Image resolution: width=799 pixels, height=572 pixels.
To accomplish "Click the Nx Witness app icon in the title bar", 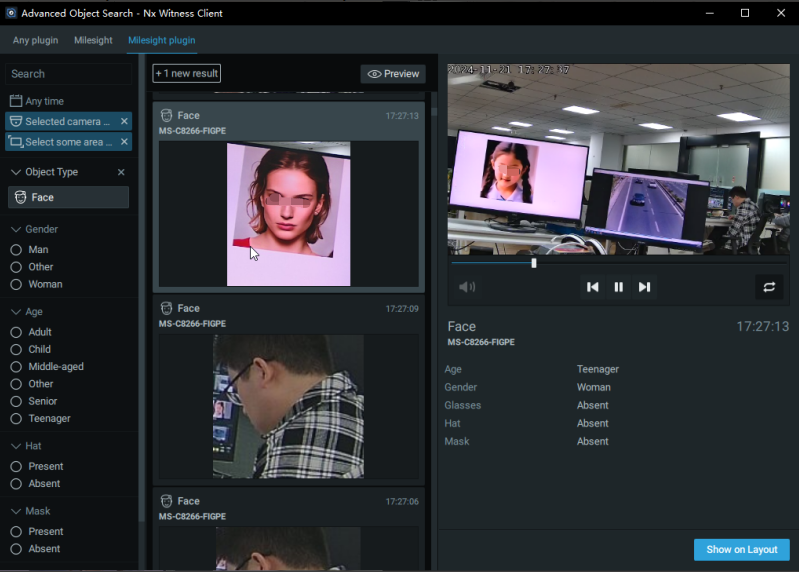I will click(11, 13).
